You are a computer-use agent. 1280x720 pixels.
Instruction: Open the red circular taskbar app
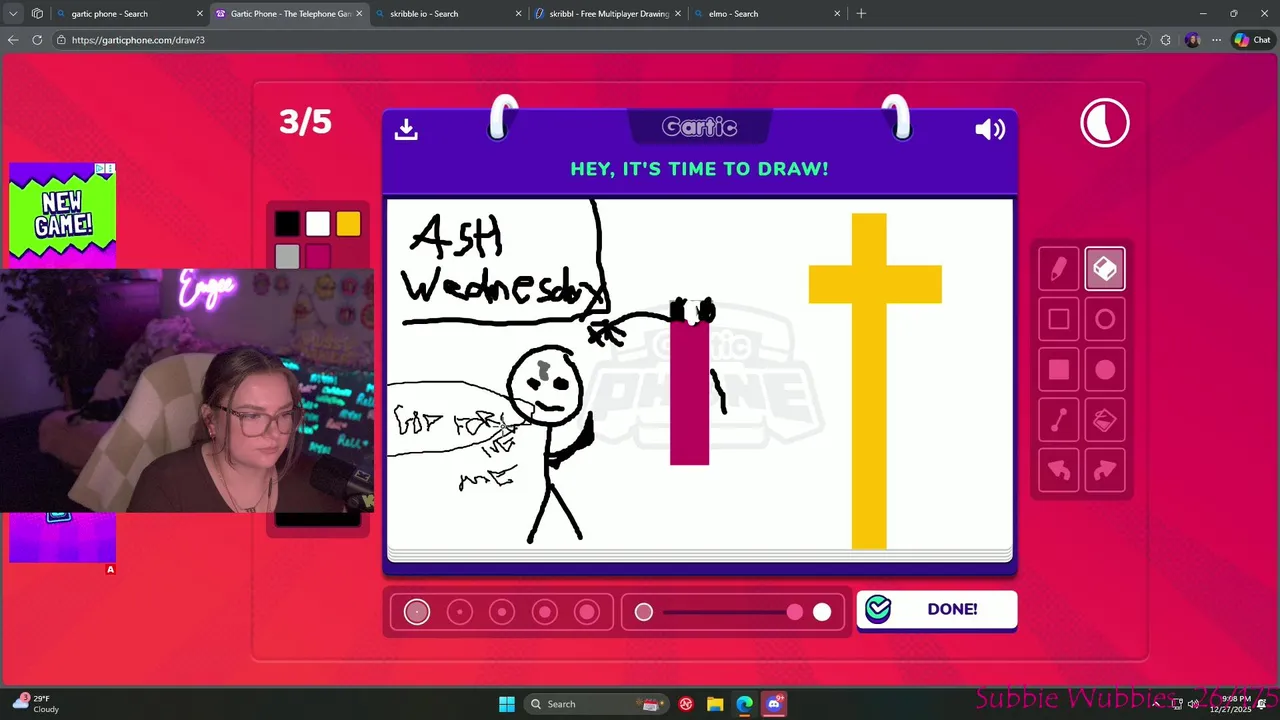tap(686, 704)
